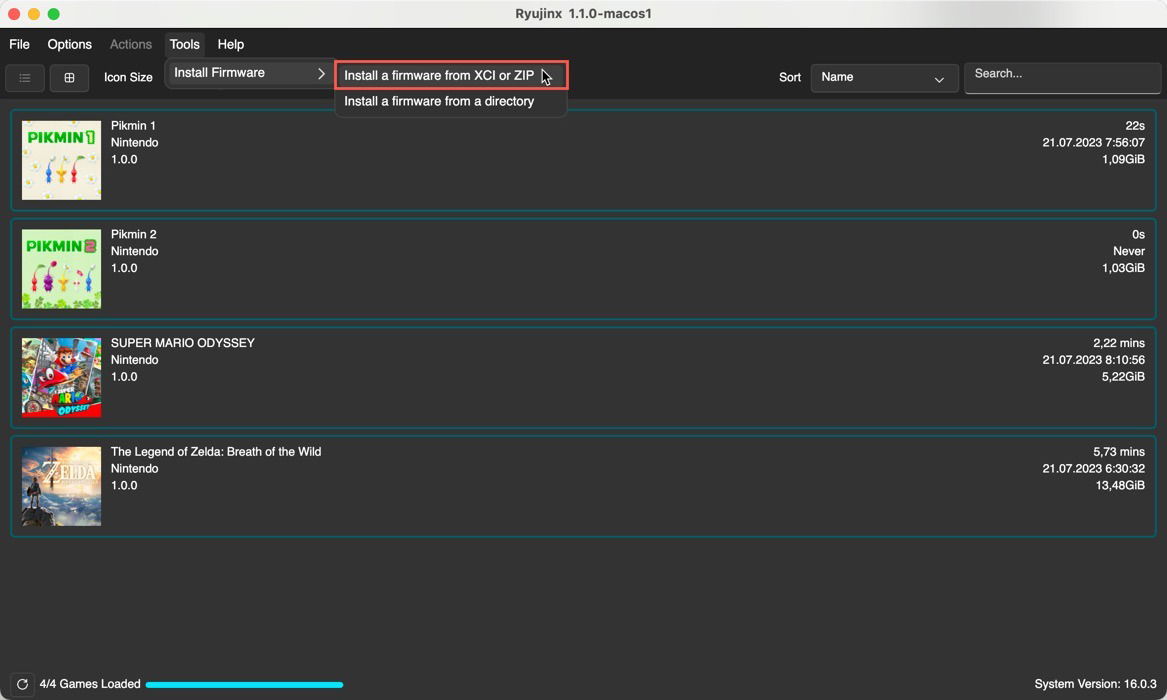1167x700 pixels.
Task: Click the Pikmin 1 cover art
Action: pyautogui.click(x=61, y=160)
